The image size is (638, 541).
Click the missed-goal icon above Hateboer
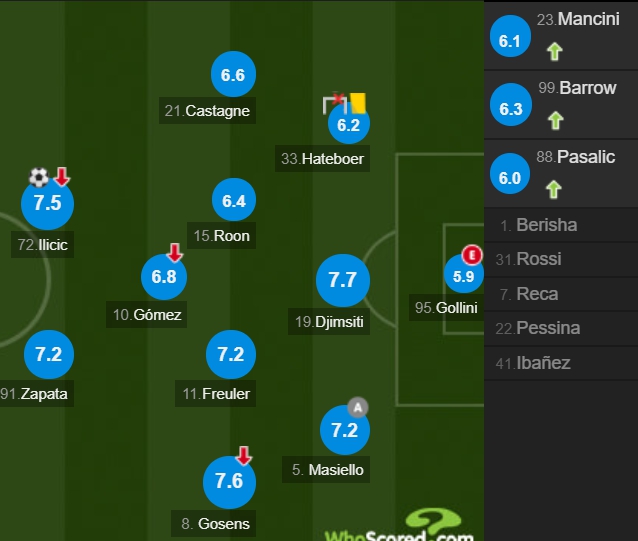coord(335,104)
